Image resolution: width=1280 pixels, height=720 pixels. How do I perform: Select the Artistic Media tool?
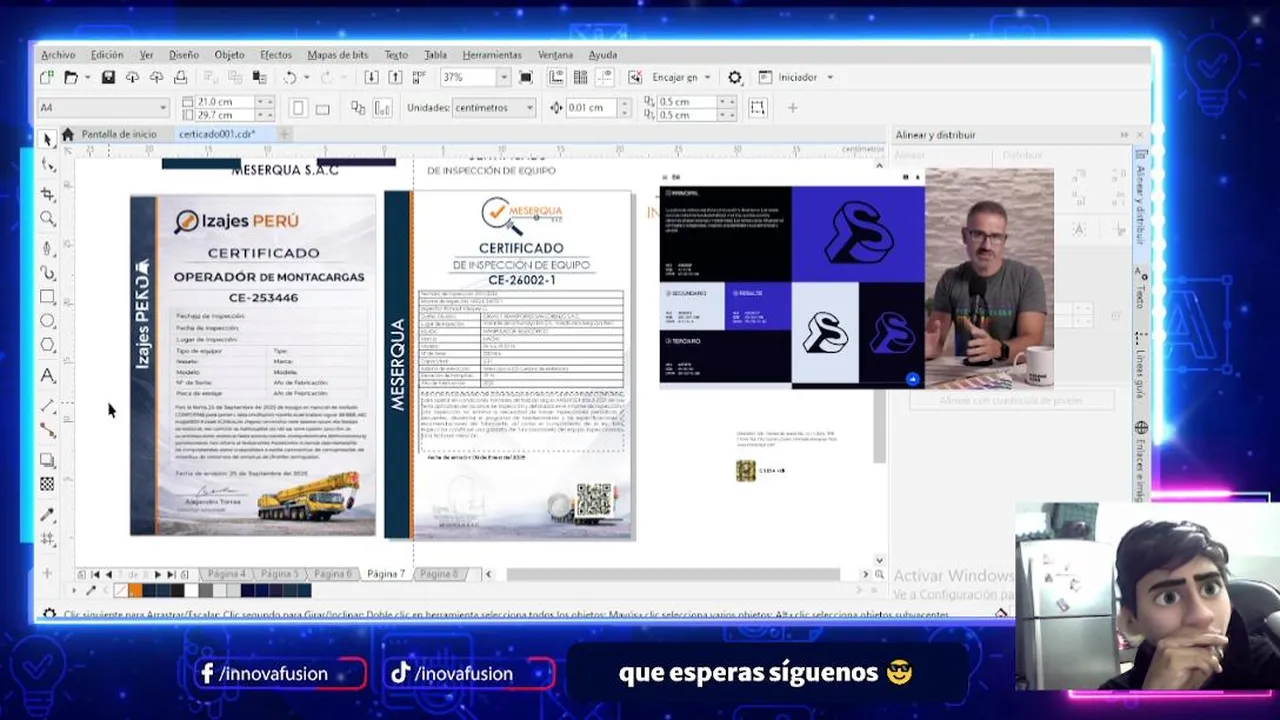pos(47,272)
